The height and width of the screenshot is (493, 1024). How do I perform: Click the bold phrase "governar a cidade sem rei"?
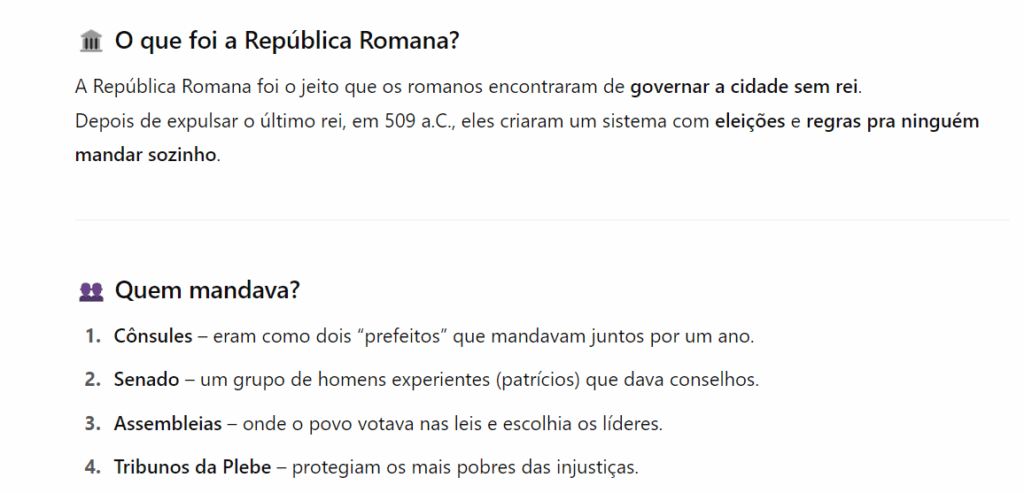pyautogui.click(x=744, y=86)
